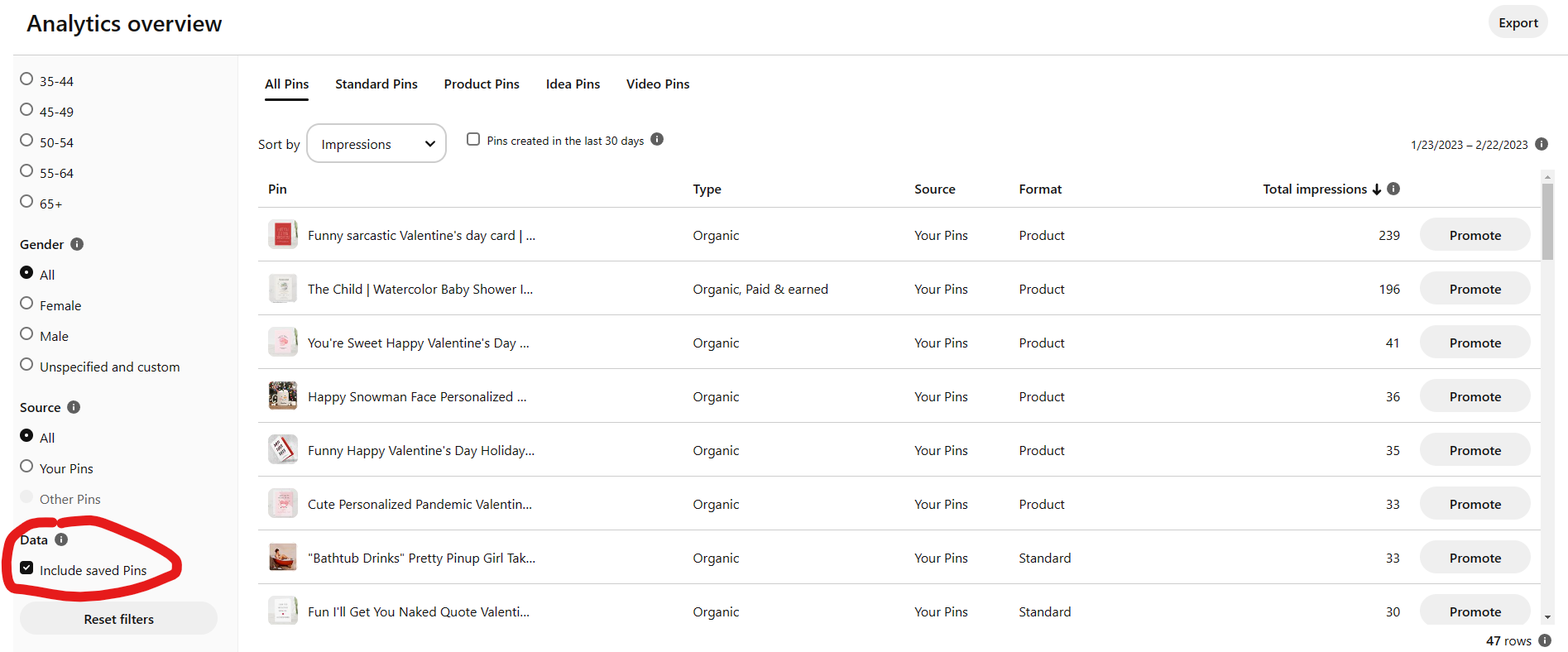Click the Export button
The height and width of the screenshot is (652, 1568).
point(1518,22)
